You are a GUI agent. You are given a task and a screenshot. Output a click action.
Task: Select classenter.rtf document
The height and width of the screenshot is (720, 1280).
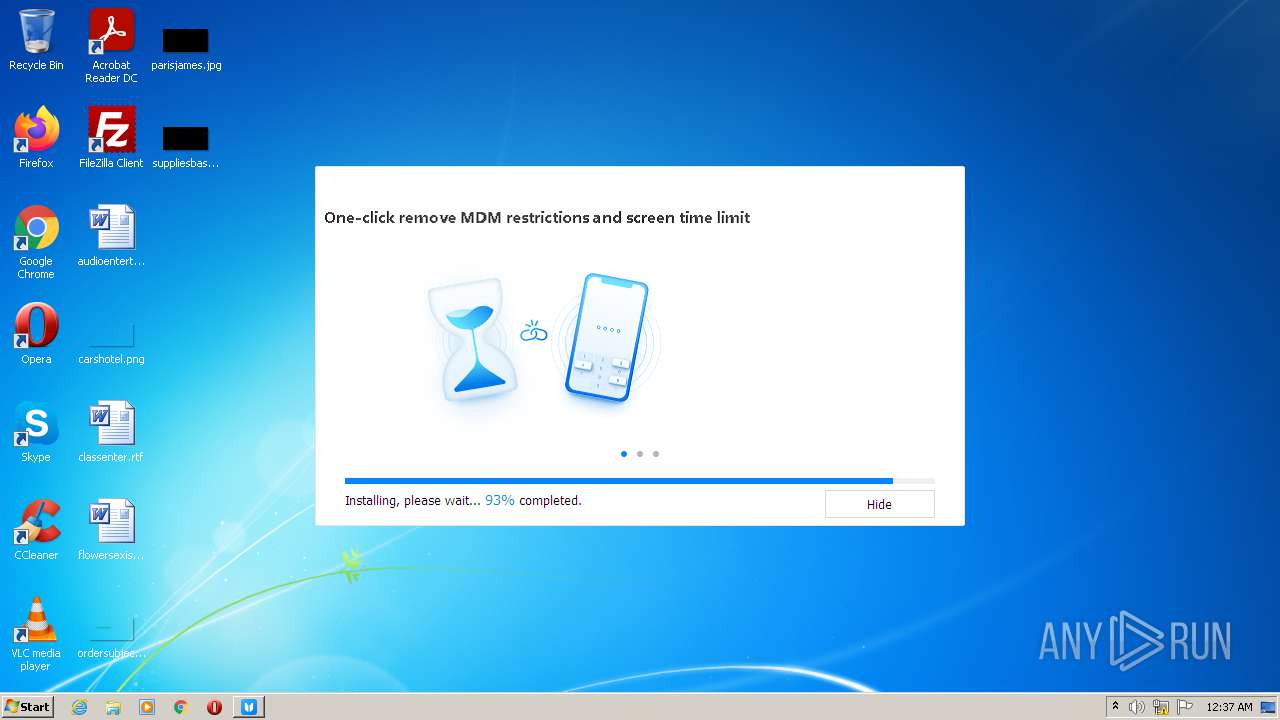click(x=111, y=431)
